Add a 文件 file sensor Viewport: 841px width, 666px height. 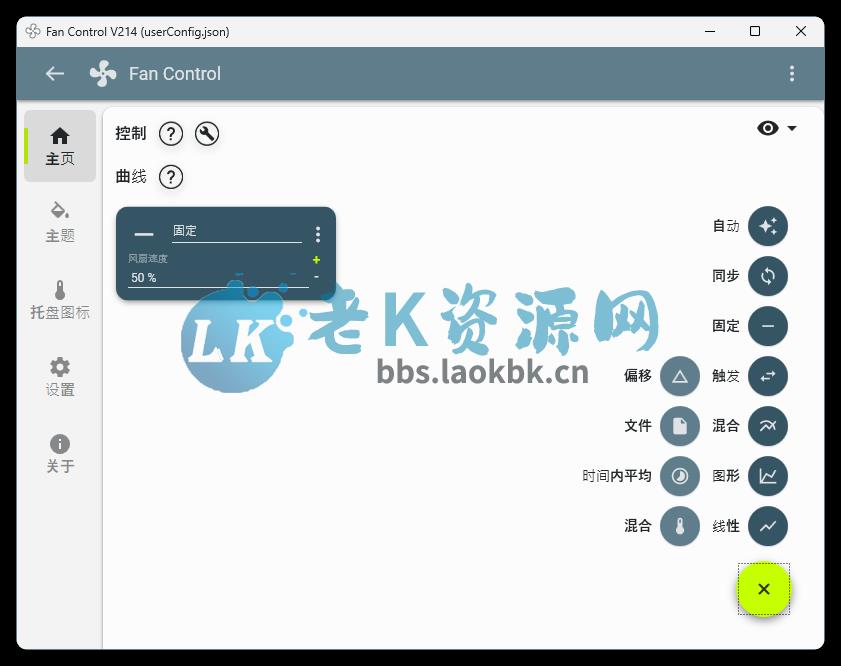pos(680,426)
